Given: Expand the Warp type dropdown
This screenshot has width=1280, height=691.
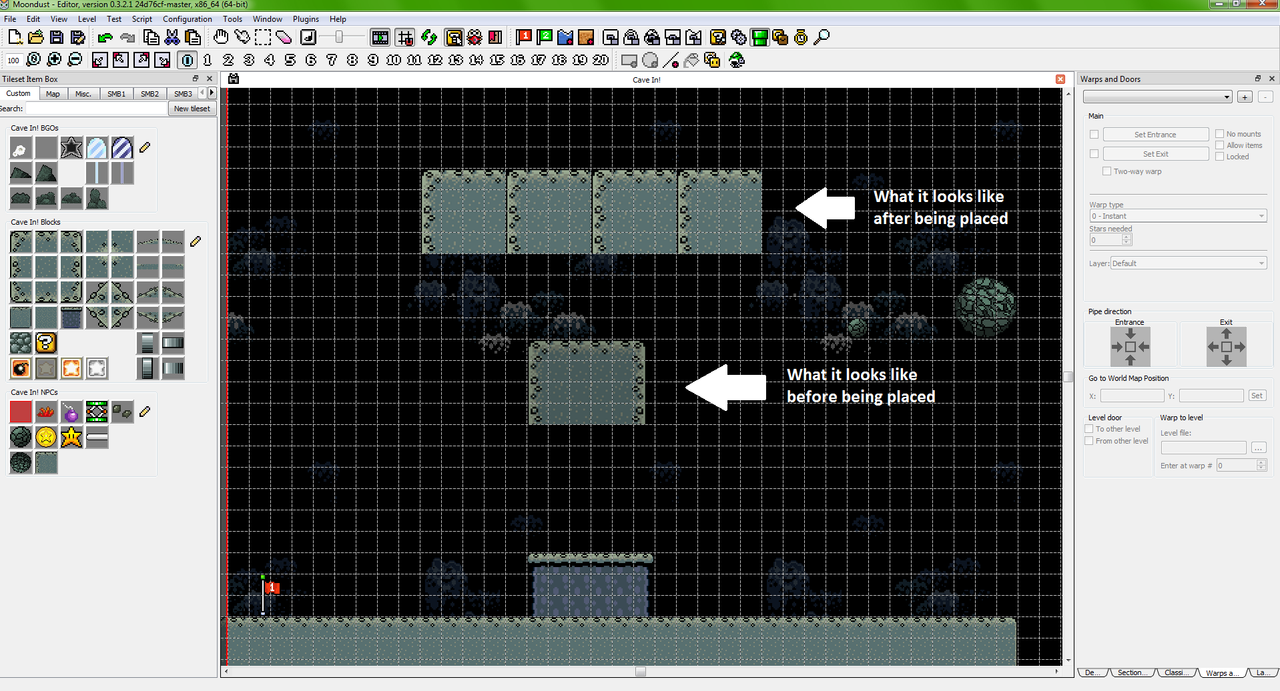Looking at the screenshot, I should 1178,216.
